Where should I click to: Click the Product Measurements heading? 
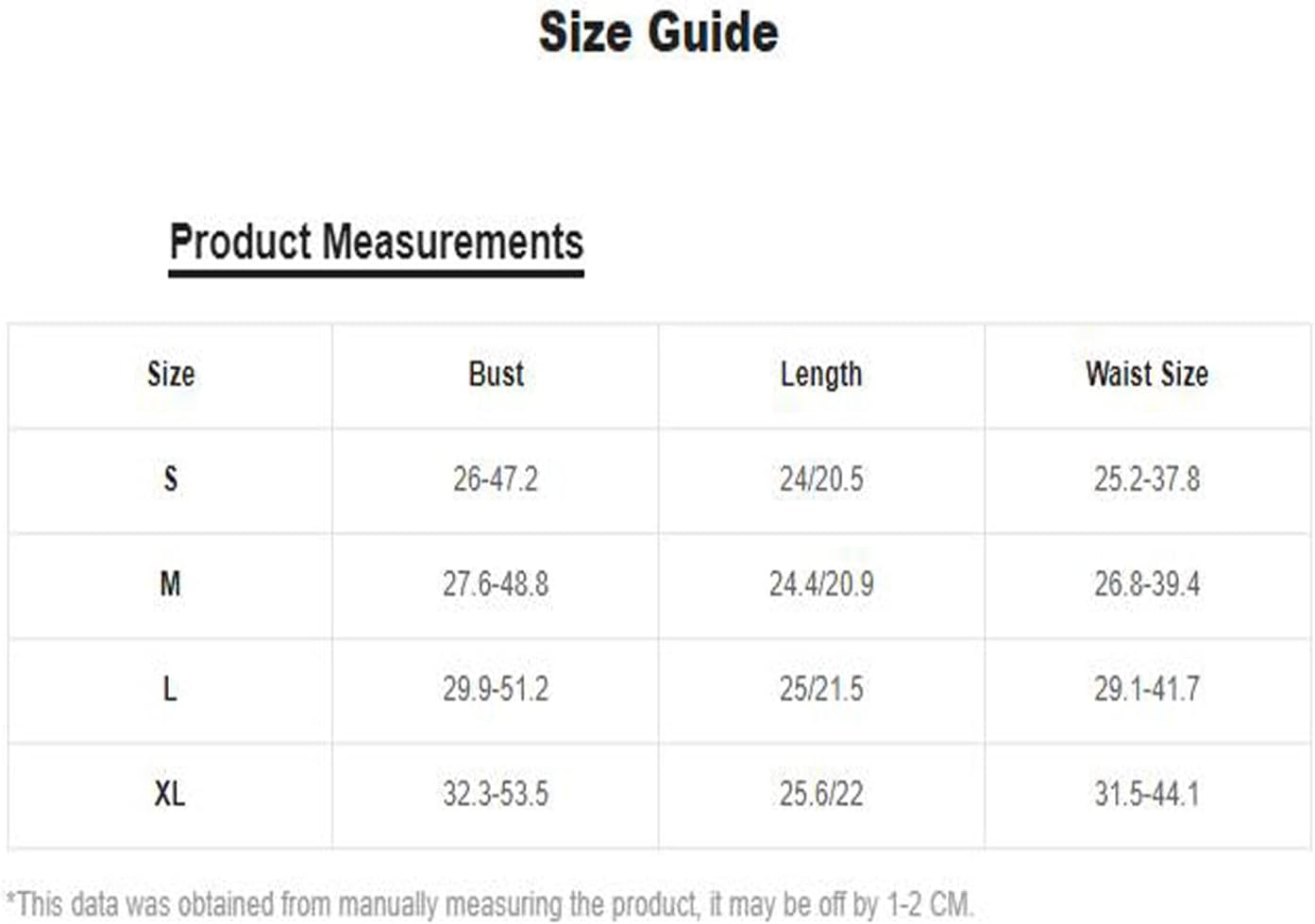point(376,242)
